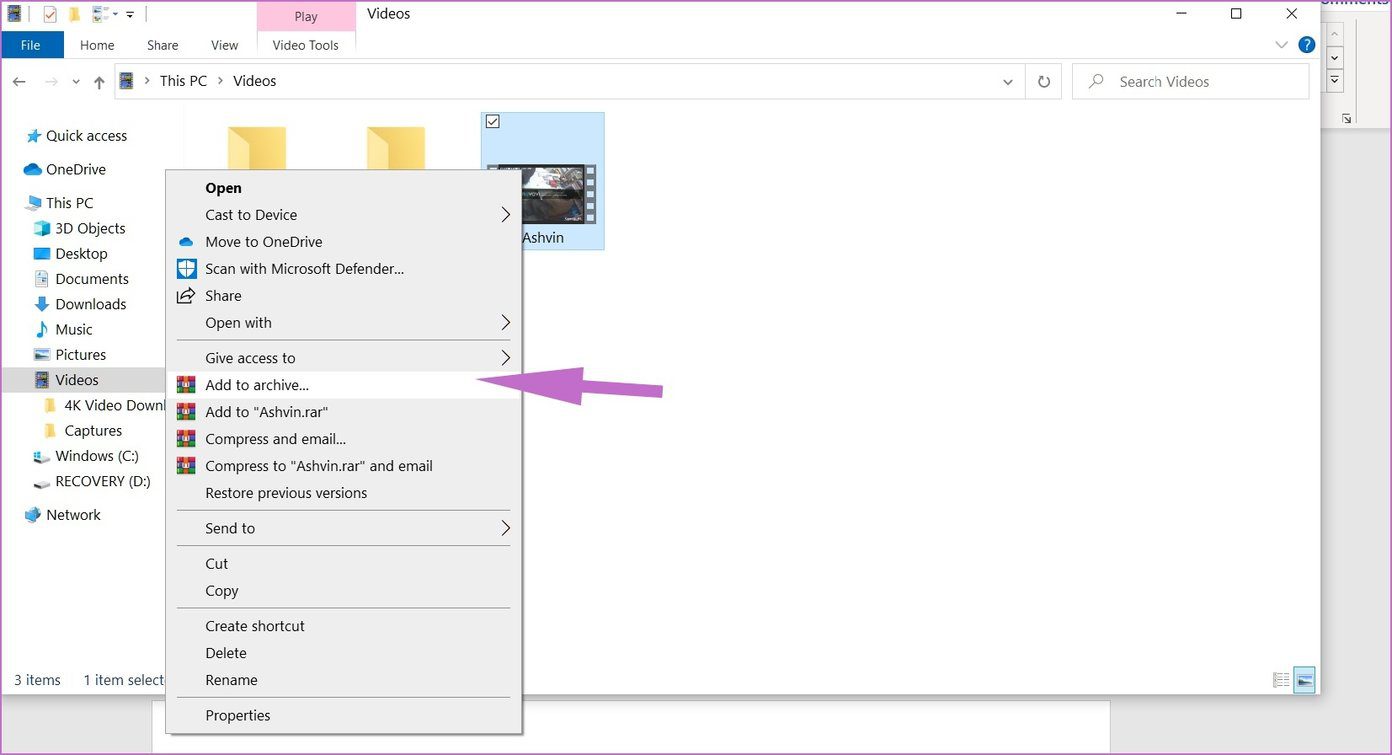Choose Delete in the context menu
1392x755 pixels.
point(343,653)
